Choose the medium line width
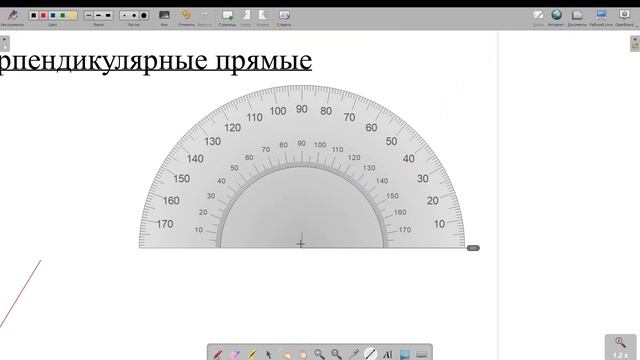The width and height of the screenshot is (640, 360). (x=98, y=16)
